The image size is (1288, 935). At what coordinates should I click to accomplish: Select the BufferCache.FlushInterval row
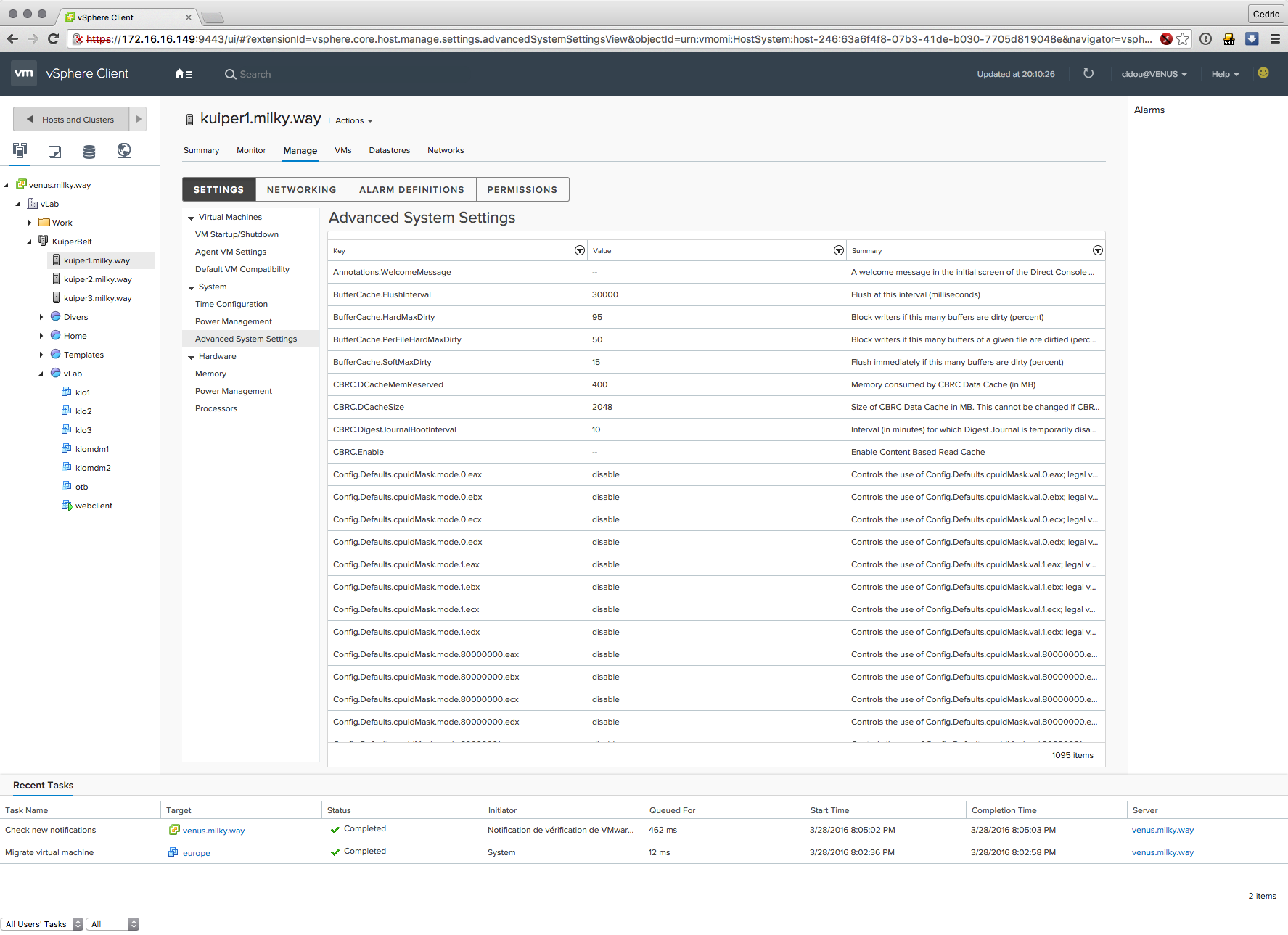[716, 294]
